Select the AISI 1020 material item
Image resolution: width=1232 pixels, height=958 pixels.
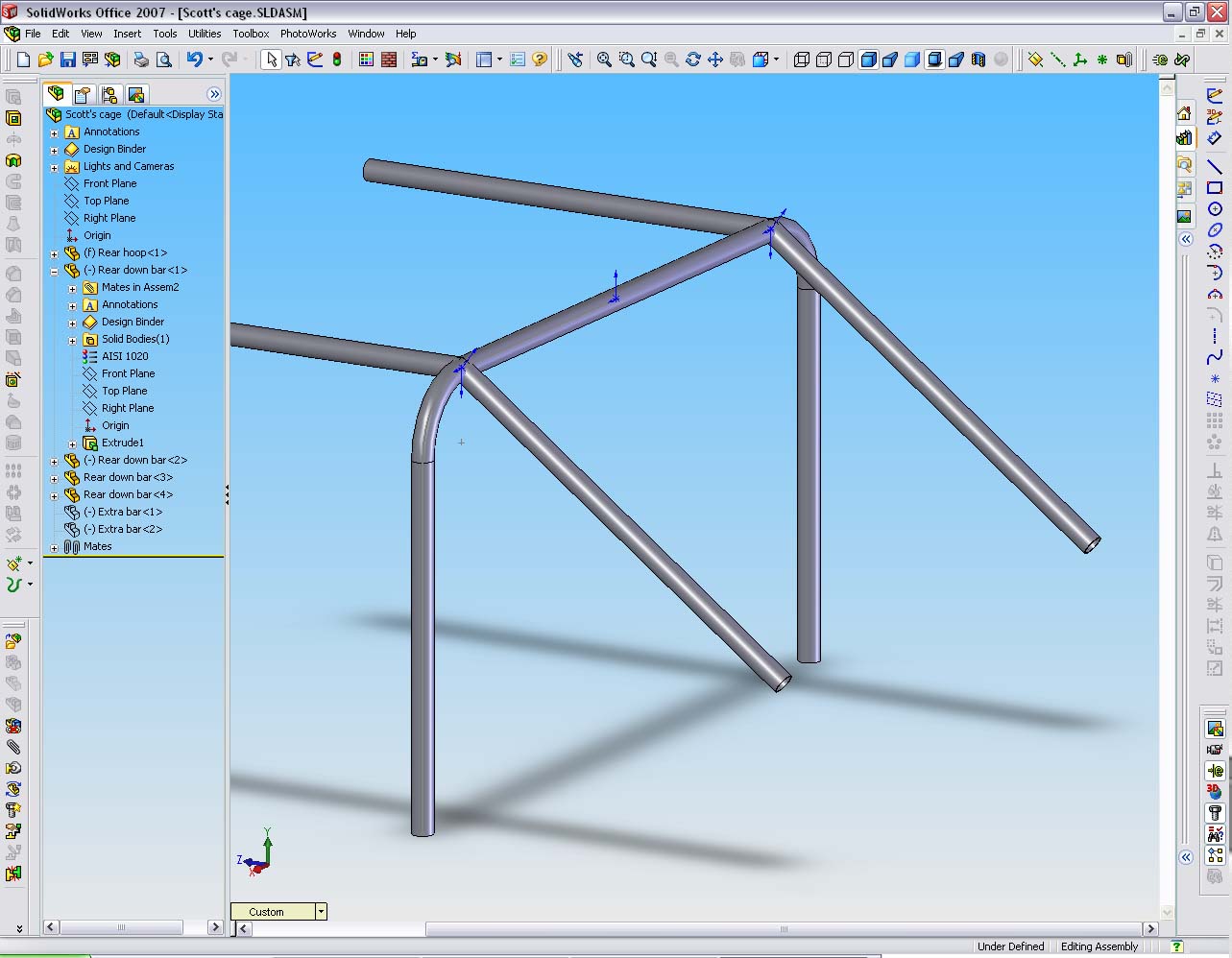(125, 356)
